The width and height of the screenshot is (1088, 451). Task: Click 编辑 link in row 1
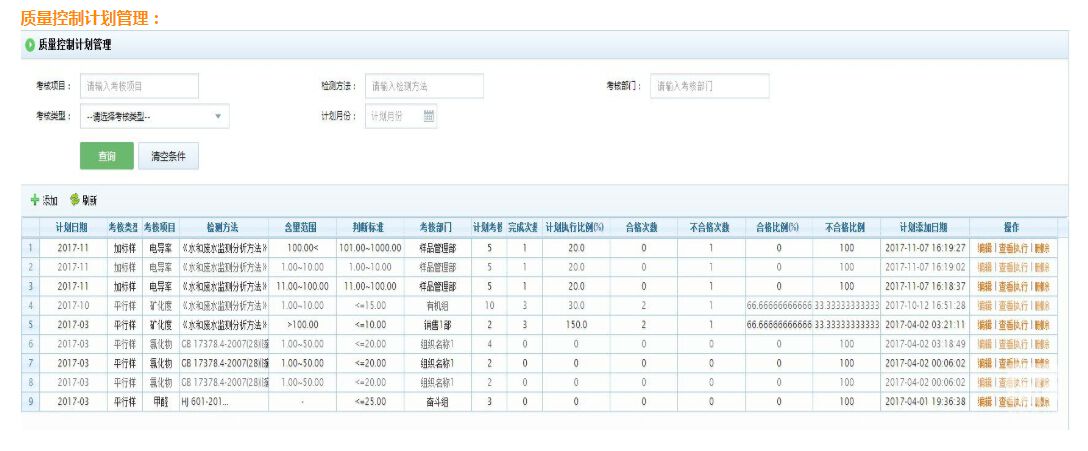pos(984,247)
